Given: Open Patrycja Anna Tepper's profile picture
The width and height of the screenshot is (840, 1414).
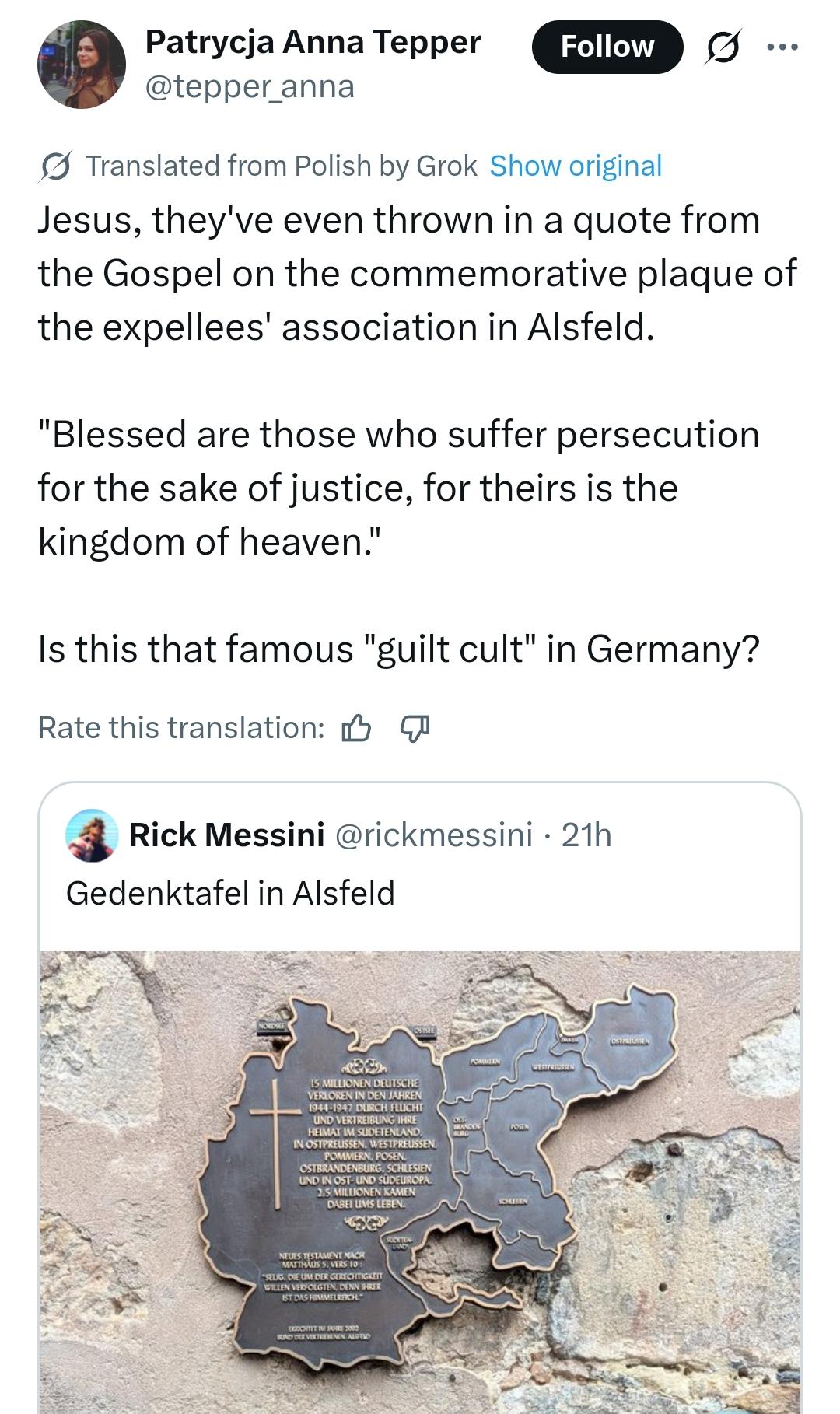Looking at the screenshot, I should point(82,65).
